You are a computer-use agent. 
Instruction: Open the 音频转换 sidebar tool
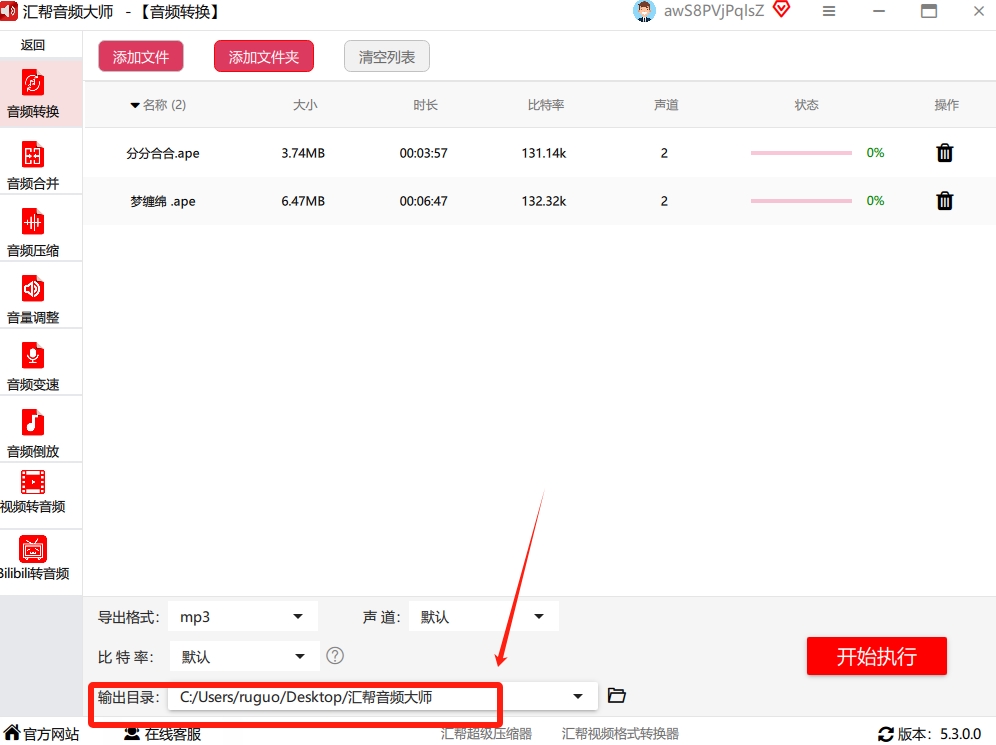33,94
